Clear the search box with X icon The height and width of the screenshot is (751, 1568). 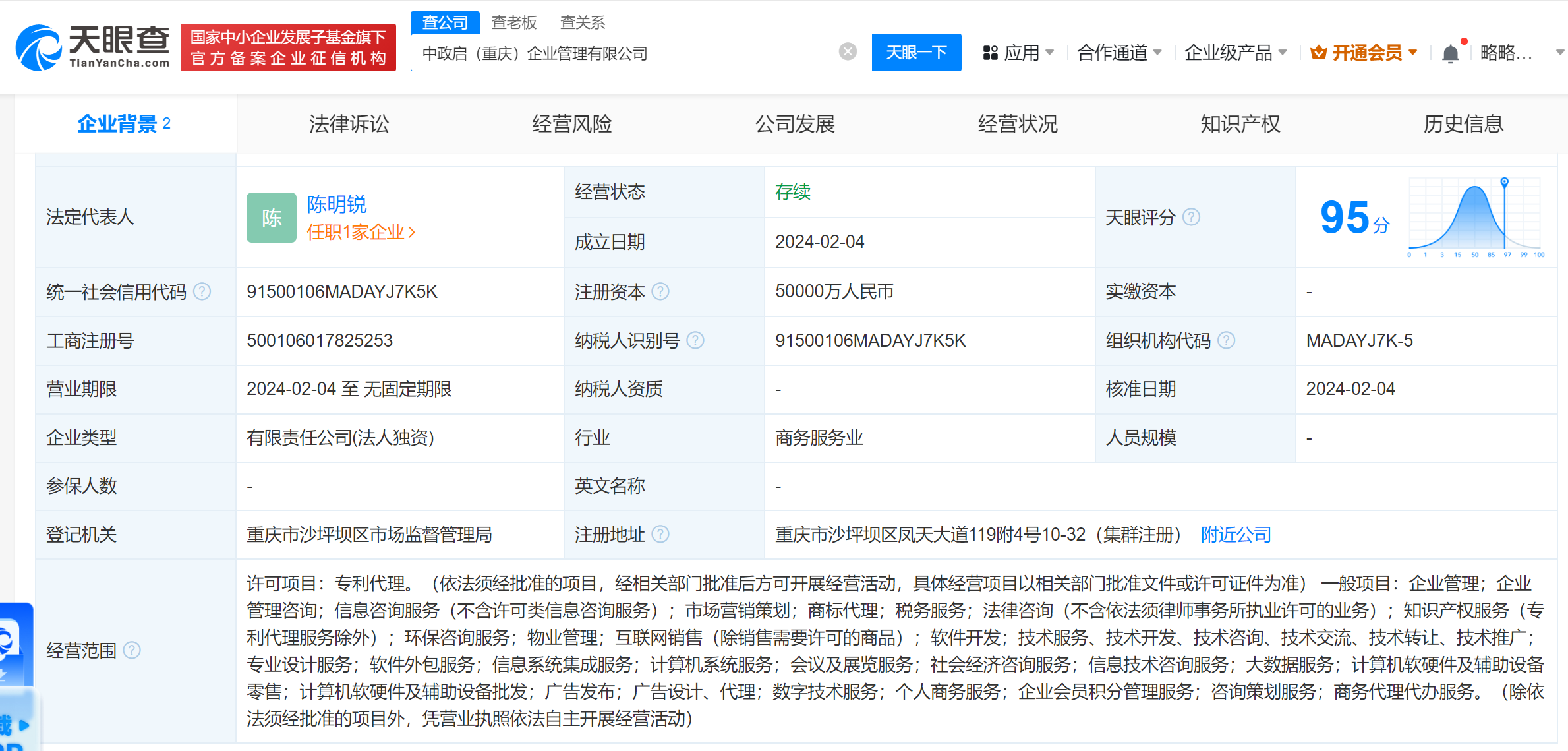tap(848, 51)
